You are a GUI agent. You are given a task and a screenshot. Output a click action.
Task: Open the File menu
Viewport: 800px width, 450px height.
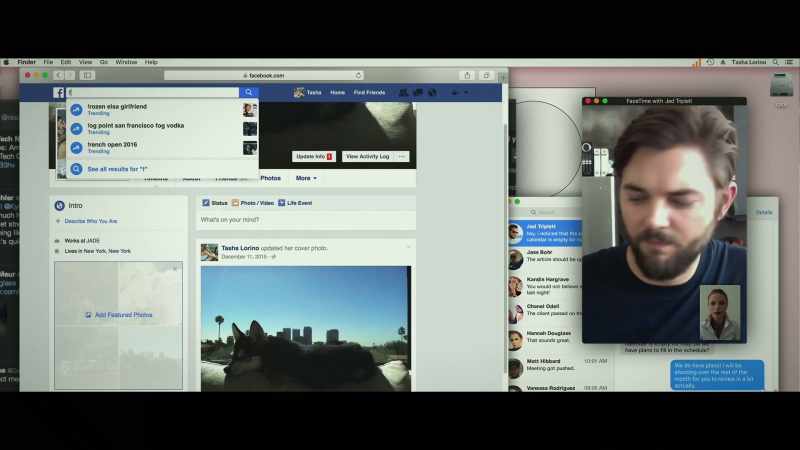pyautogui.click(x=48, y=62)
